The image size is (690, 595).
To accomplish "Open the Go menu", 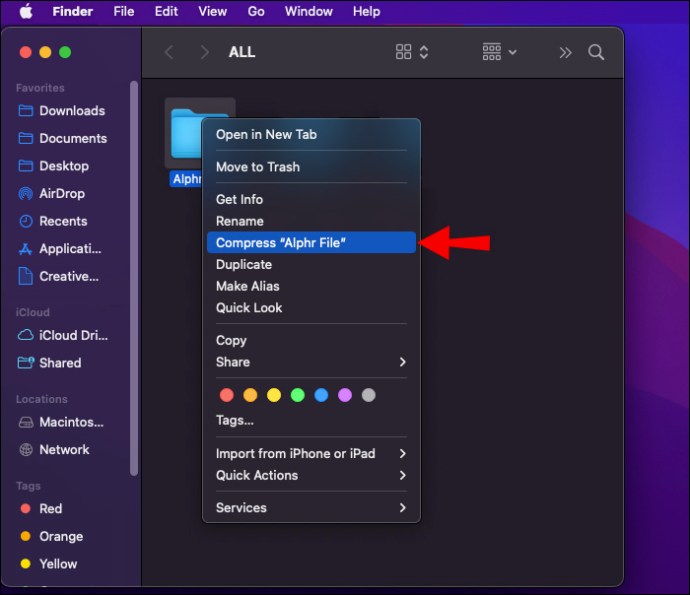I will pos(256,11).
